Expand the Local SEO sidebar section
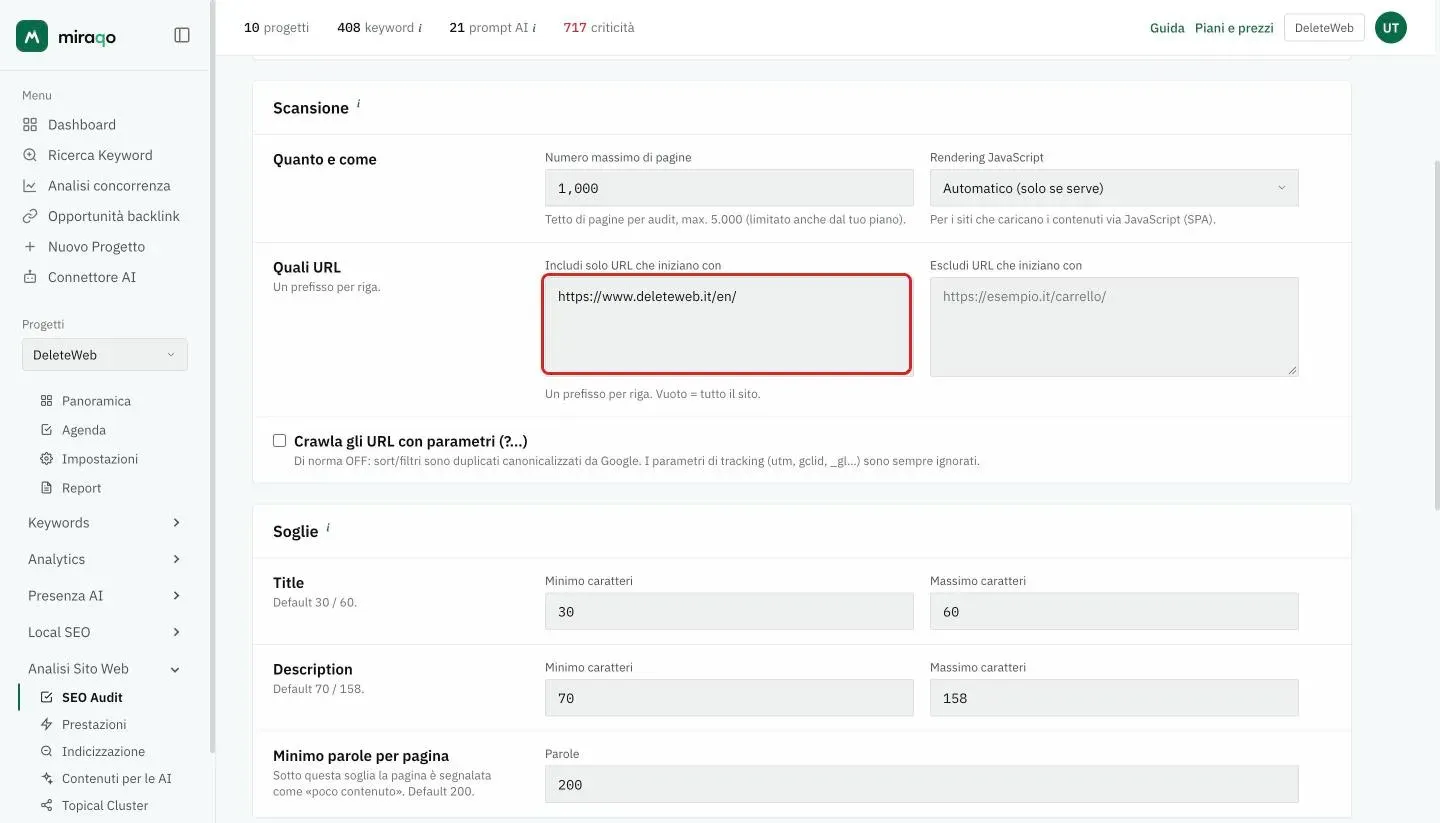 (x=104, y=632)
